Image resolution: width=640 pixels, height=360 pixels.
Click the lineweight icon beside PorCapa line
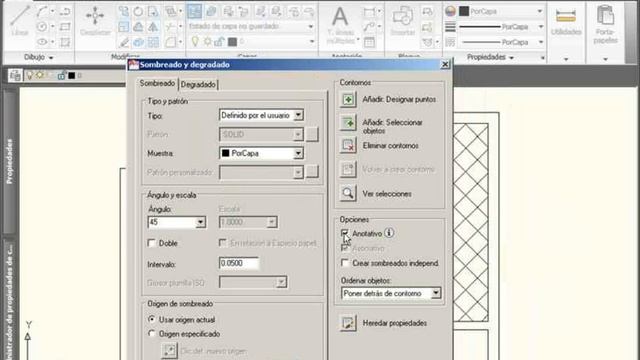tap(450, 27)
